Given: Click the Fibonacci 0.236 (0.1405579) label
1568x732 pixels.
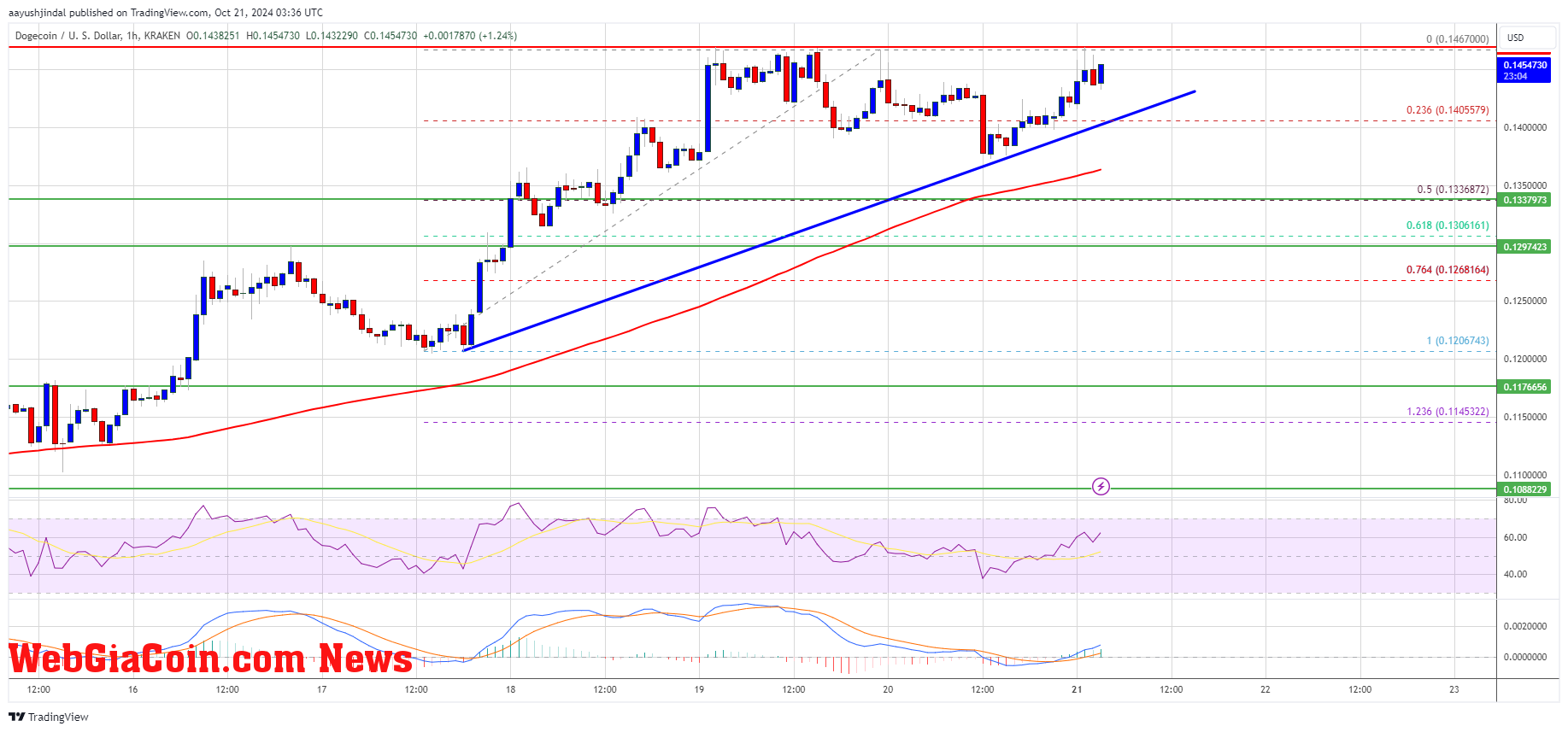Looking at the screenshot, I should pyautogui.click(x=1448, y=110).
